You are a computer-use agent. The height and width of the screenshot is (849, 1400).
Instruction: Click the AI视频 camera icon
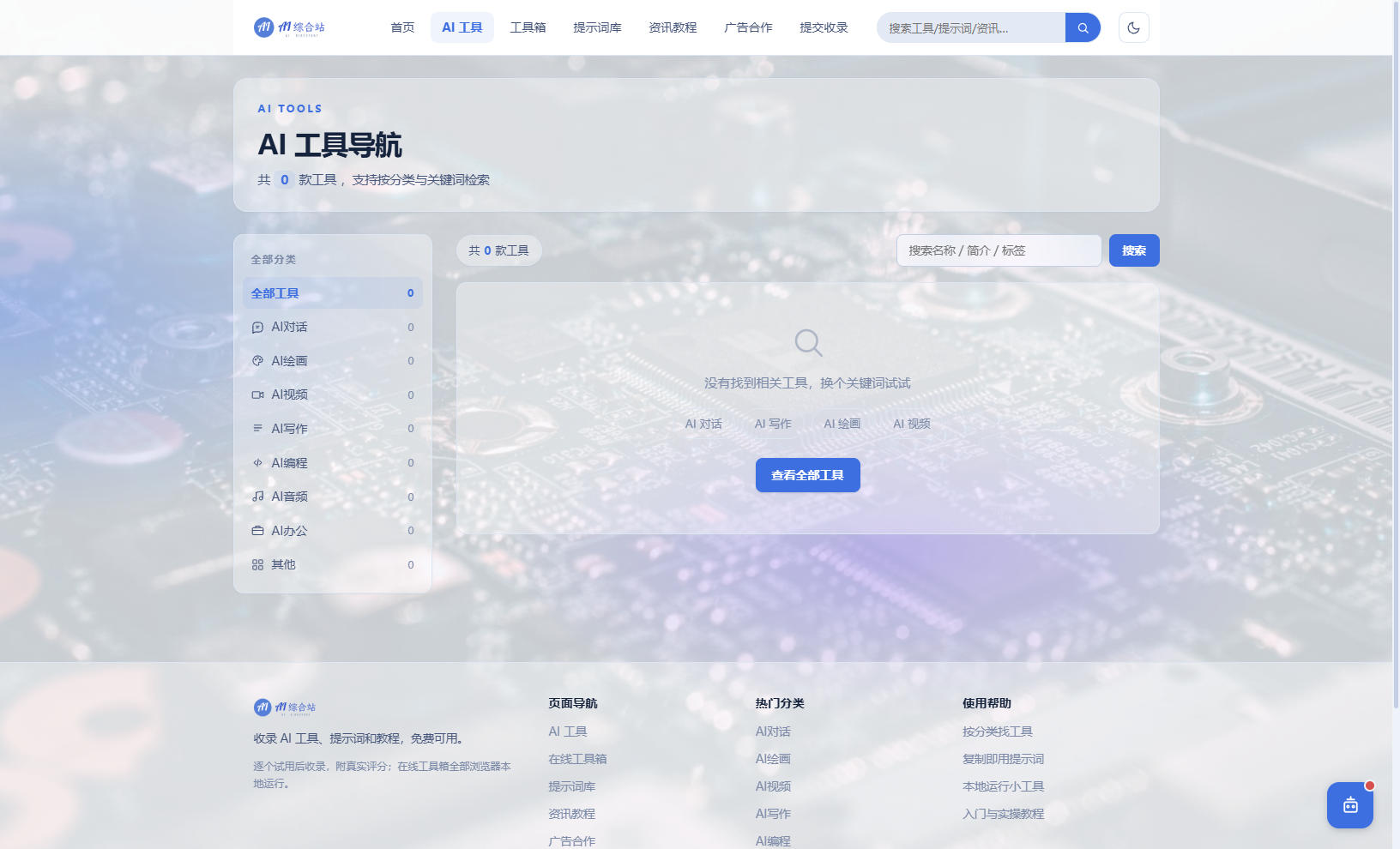(x=257, y=394)
